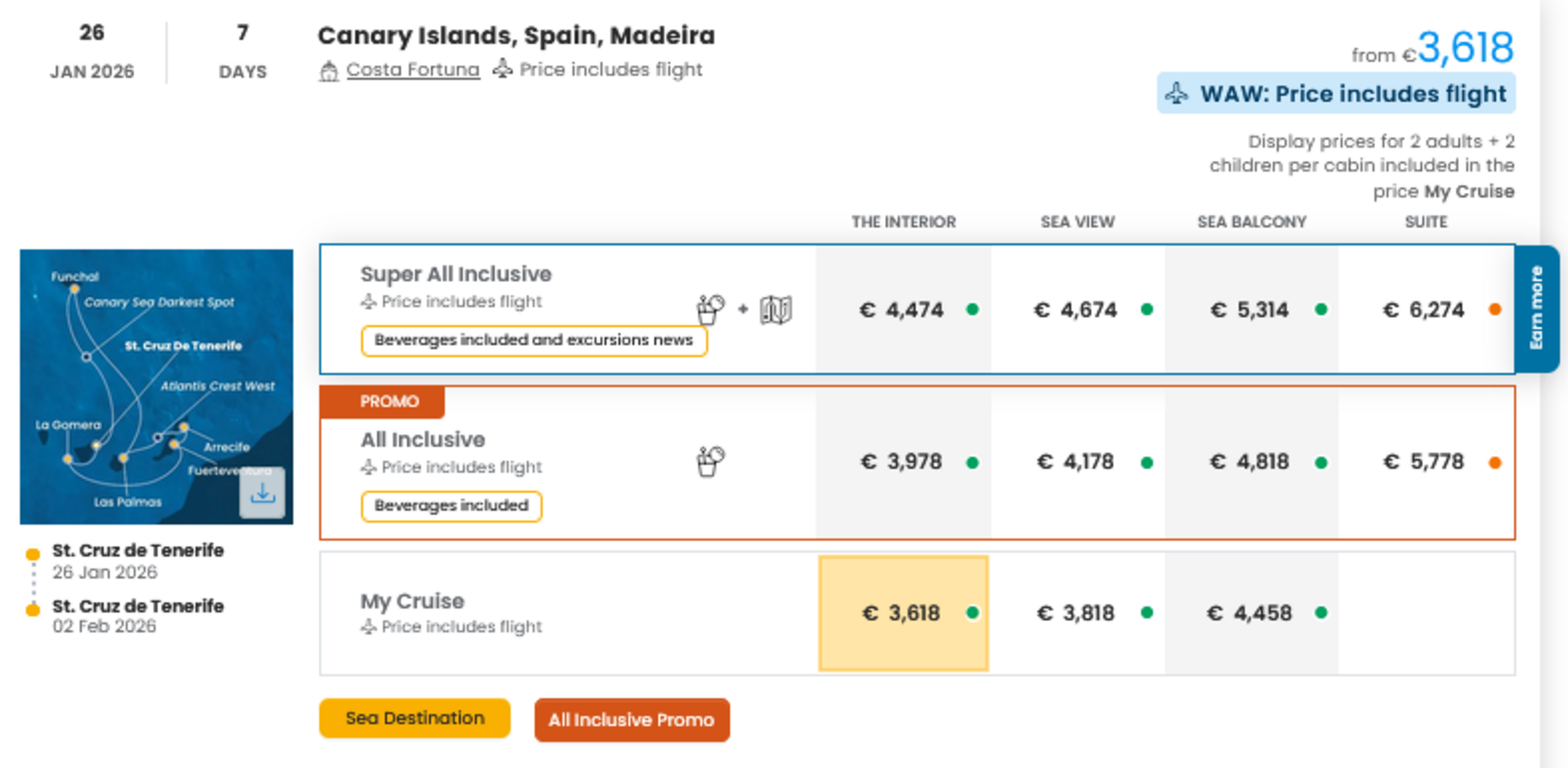Click the yellow stop marker beside St. Cruz de Tenerife
Viewport: 1568px width, 768px height.
point(33,553)
